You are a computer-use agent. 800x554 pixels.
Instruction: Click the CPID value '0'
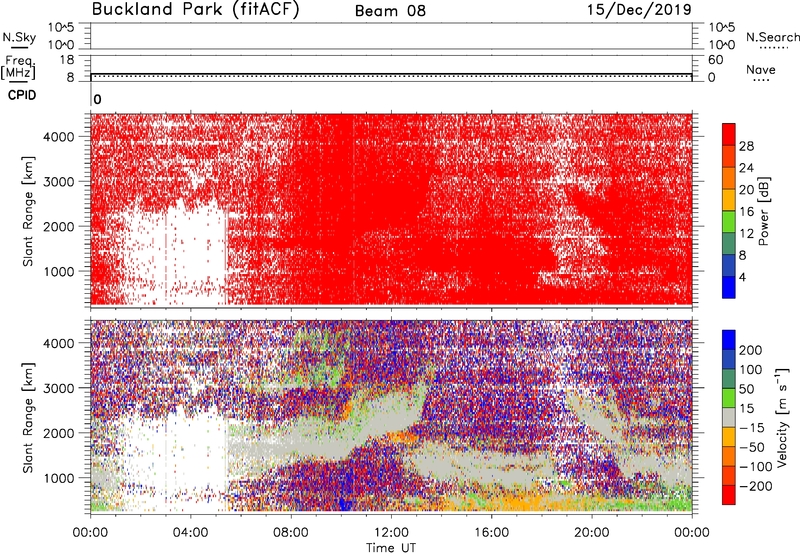pos(97,99)
